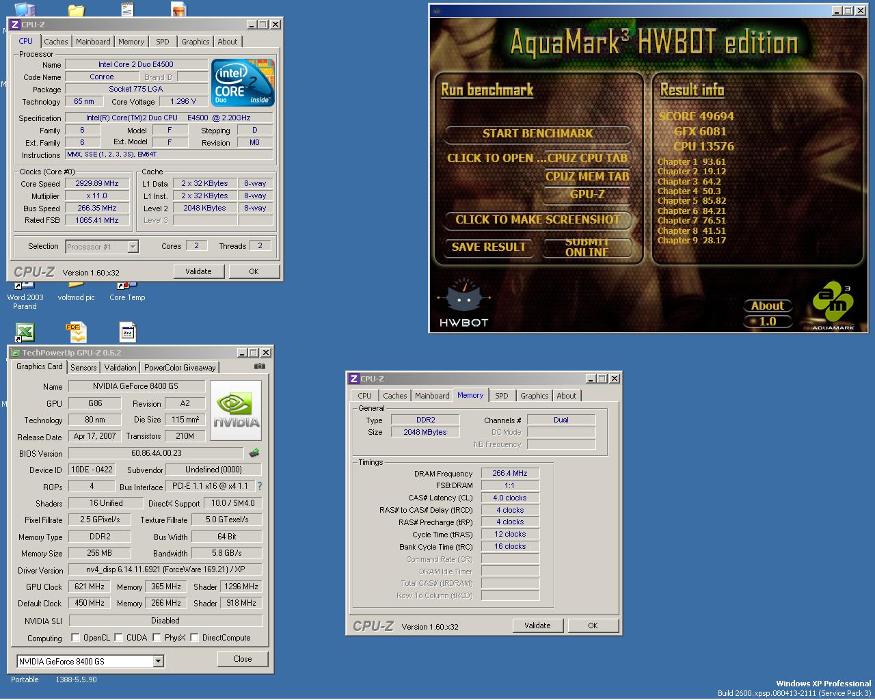This screenshot has width=875, height=700.
Task: Click the Intel Core 2 Duo logo
Action: pyautogui.click(x=243, y=83)
